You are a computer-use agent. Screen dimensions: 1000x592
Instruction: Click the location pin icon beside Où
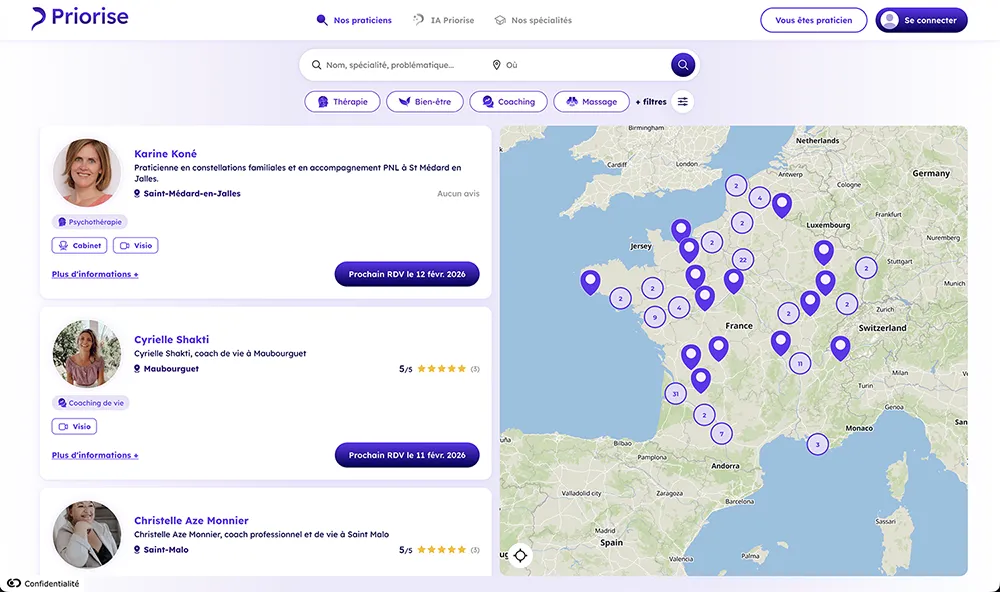coord(496,65)
